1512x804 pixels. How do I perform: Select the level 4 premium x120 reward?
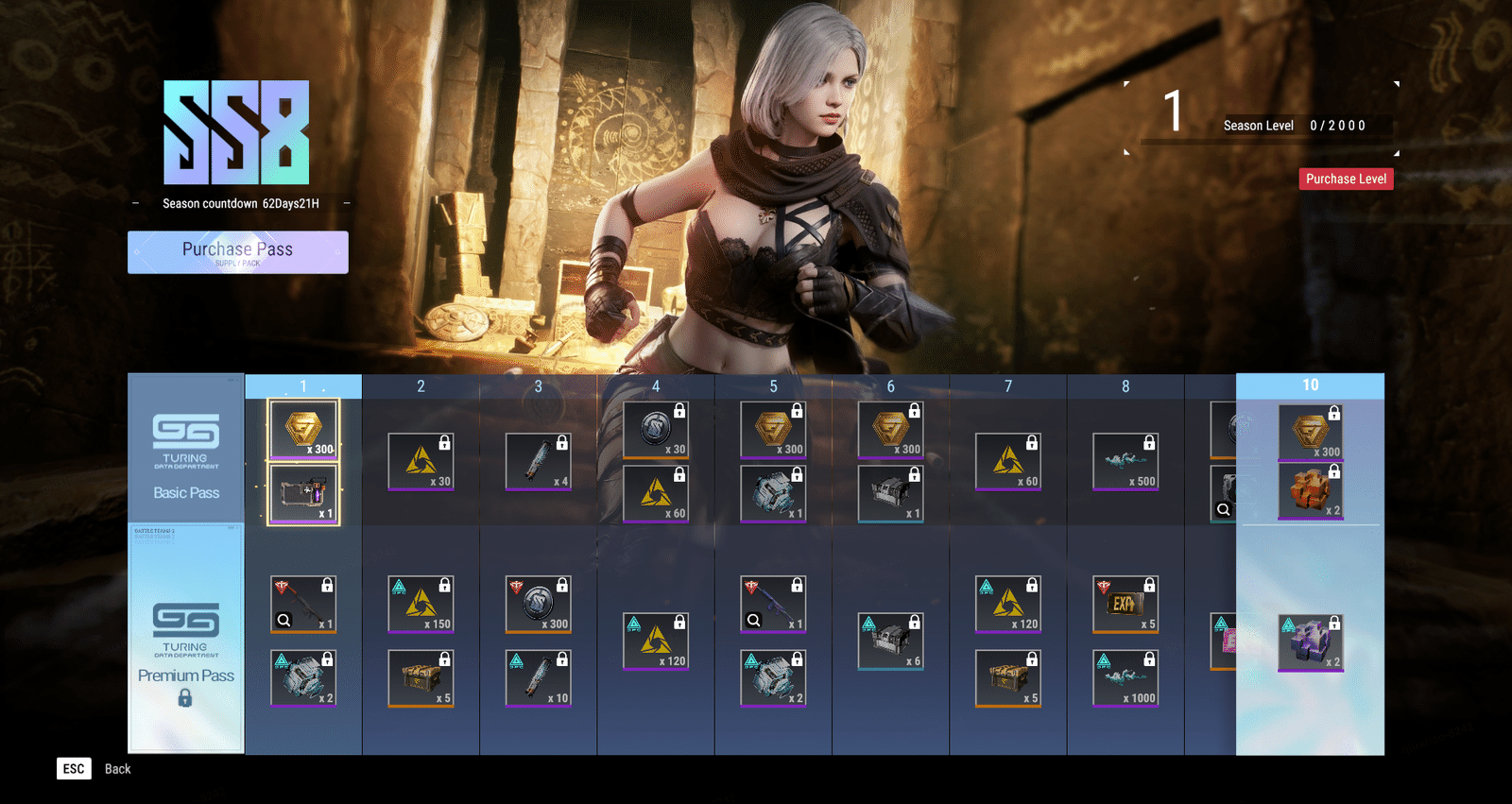tap(656, 641)
